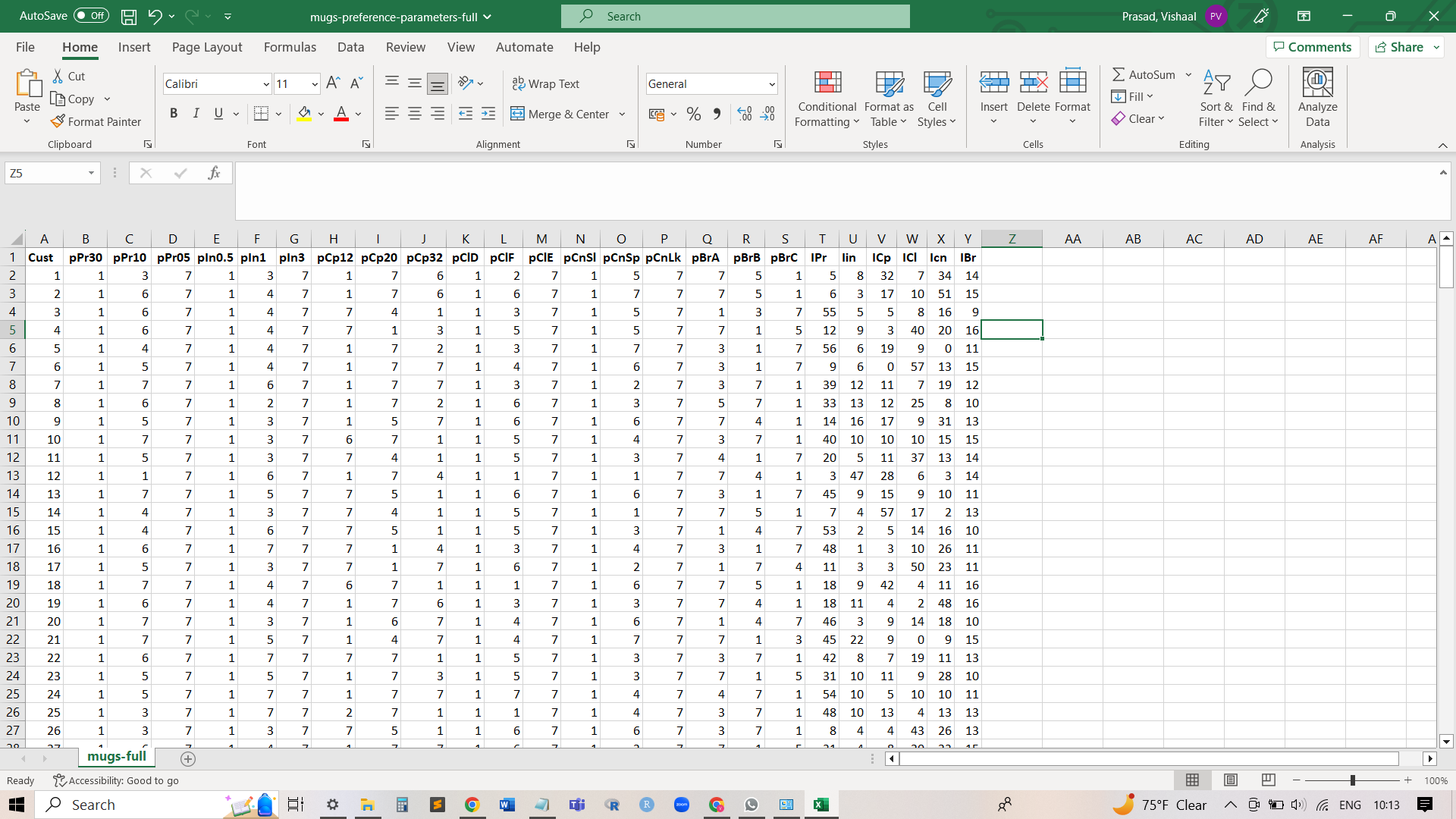Expand the Name Box dropdown arrow
Image resolution: width=1456 pixels, height=819 pixels.
91,173
